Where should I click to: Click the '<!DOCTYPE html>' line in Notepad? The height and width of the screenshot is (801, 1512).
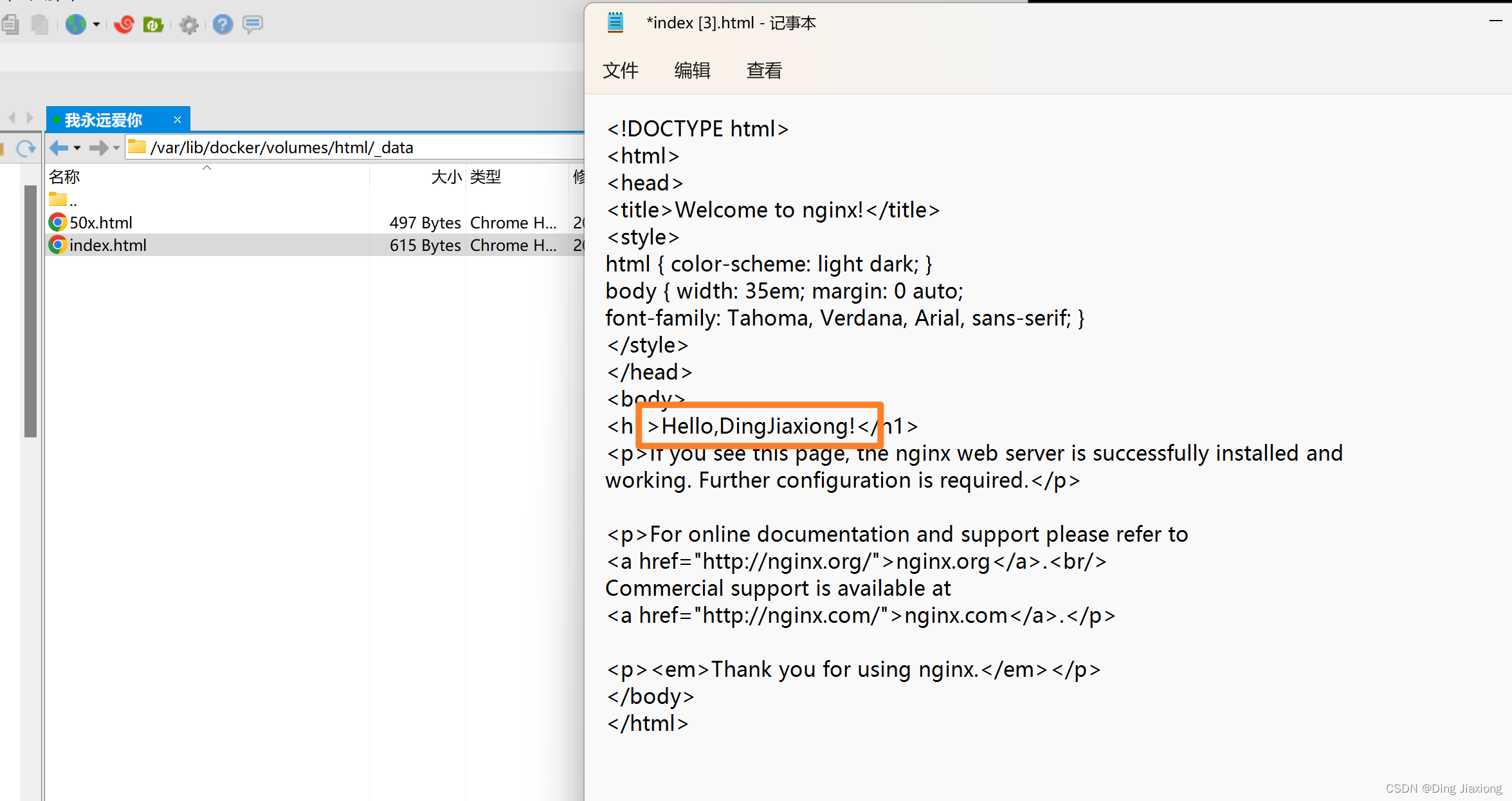pos(697,129)
